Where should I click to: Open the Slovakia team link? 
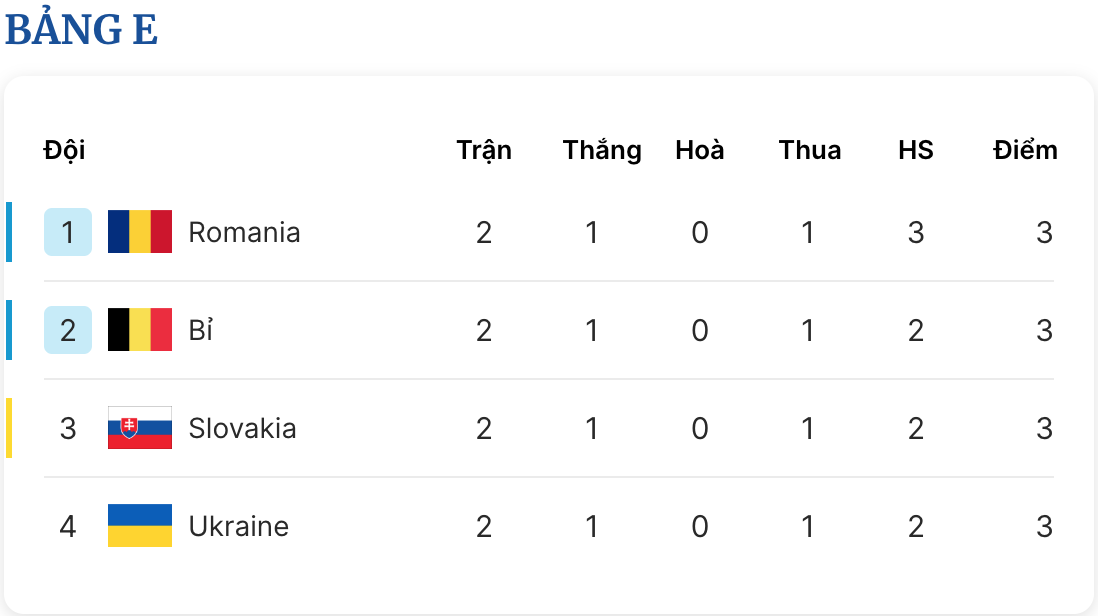coord(242,428)
